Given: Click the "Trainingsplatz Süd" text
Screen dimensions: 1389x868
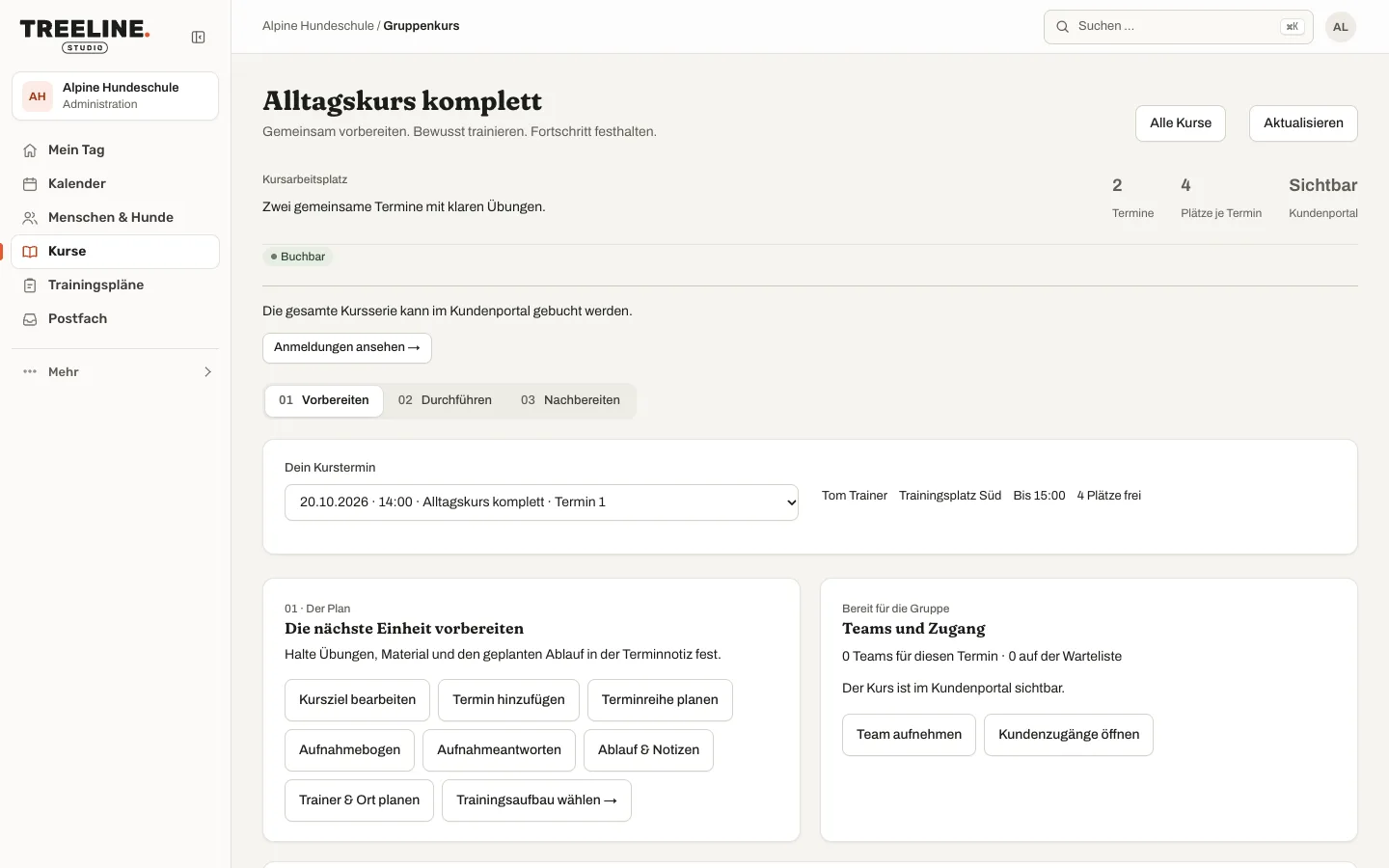Looking at the screenshot, I should (x=950, y=496).
